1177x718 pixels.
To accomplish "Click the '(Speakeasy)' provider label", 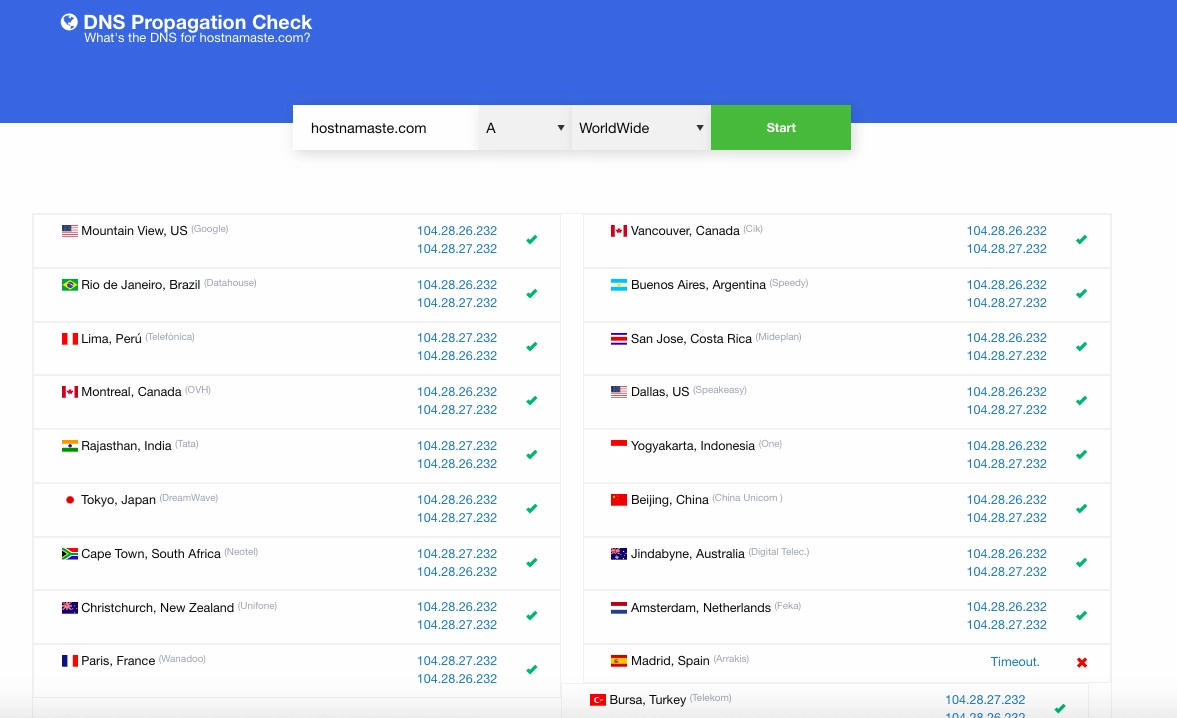I will [x=719, y=390].
